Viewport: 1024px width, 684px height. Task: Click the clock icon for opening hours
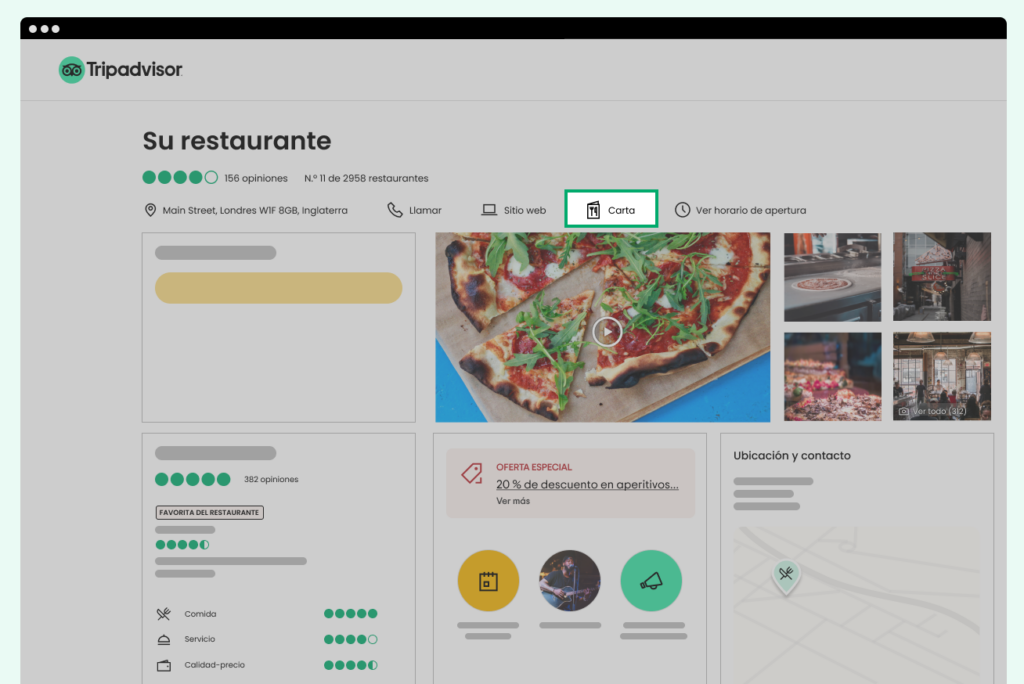682,210
